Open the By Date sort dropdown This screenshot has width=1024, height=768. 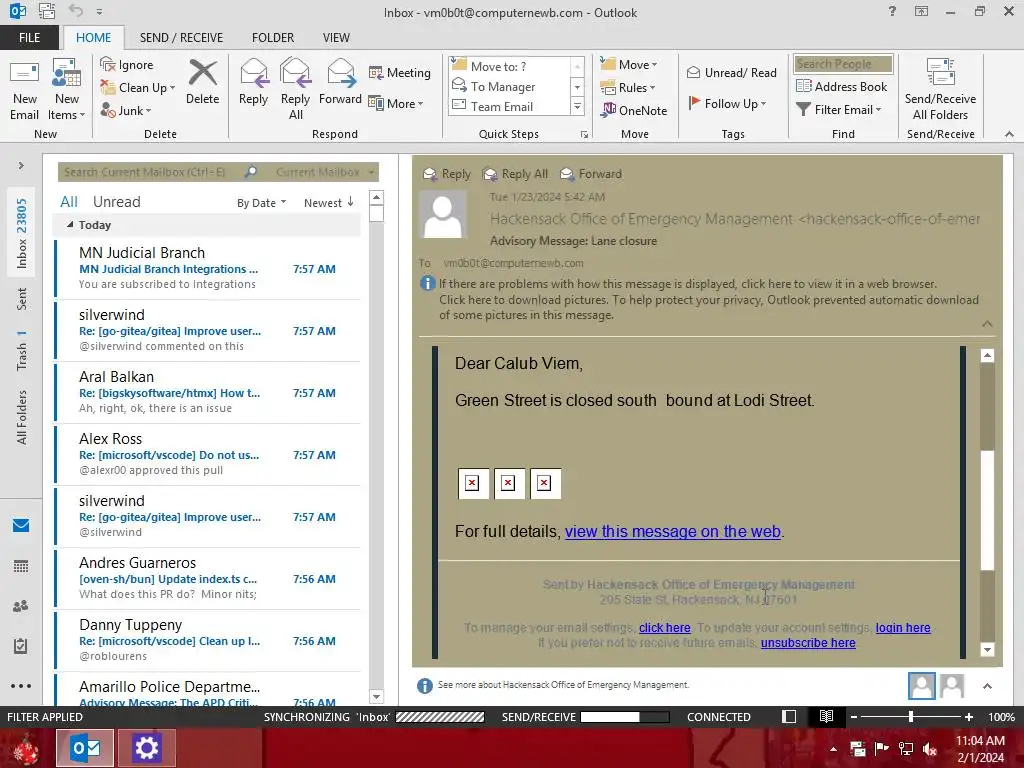click(x=261, y=203)
